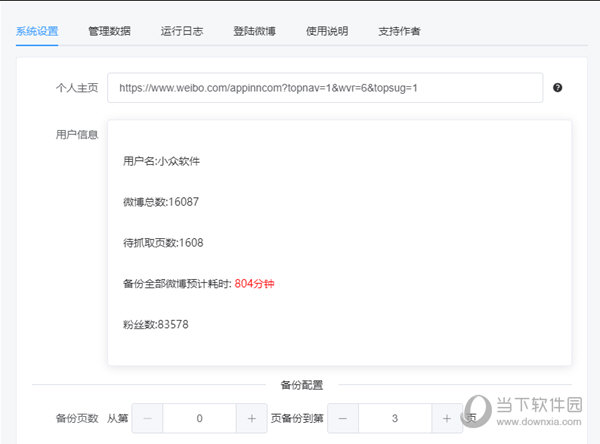600x444 pixels.
Task: Click the 微博总数:16087 line
Action: 161,202
